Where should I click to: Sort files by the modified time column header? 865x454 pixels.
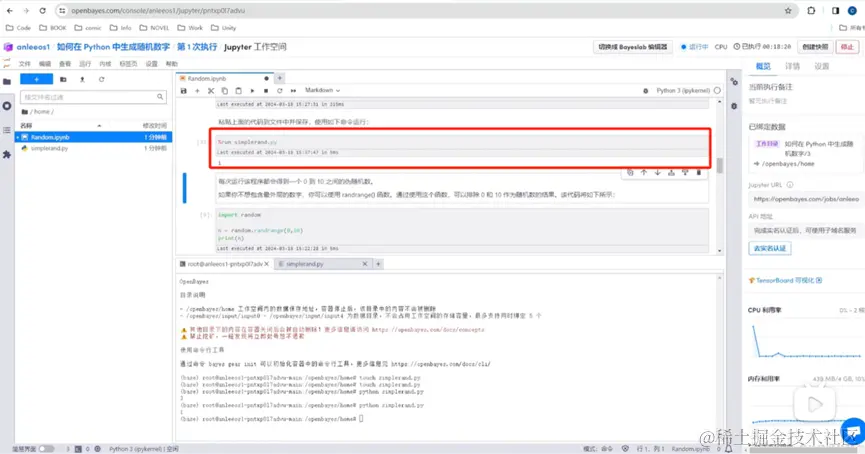tap(154, 126)
